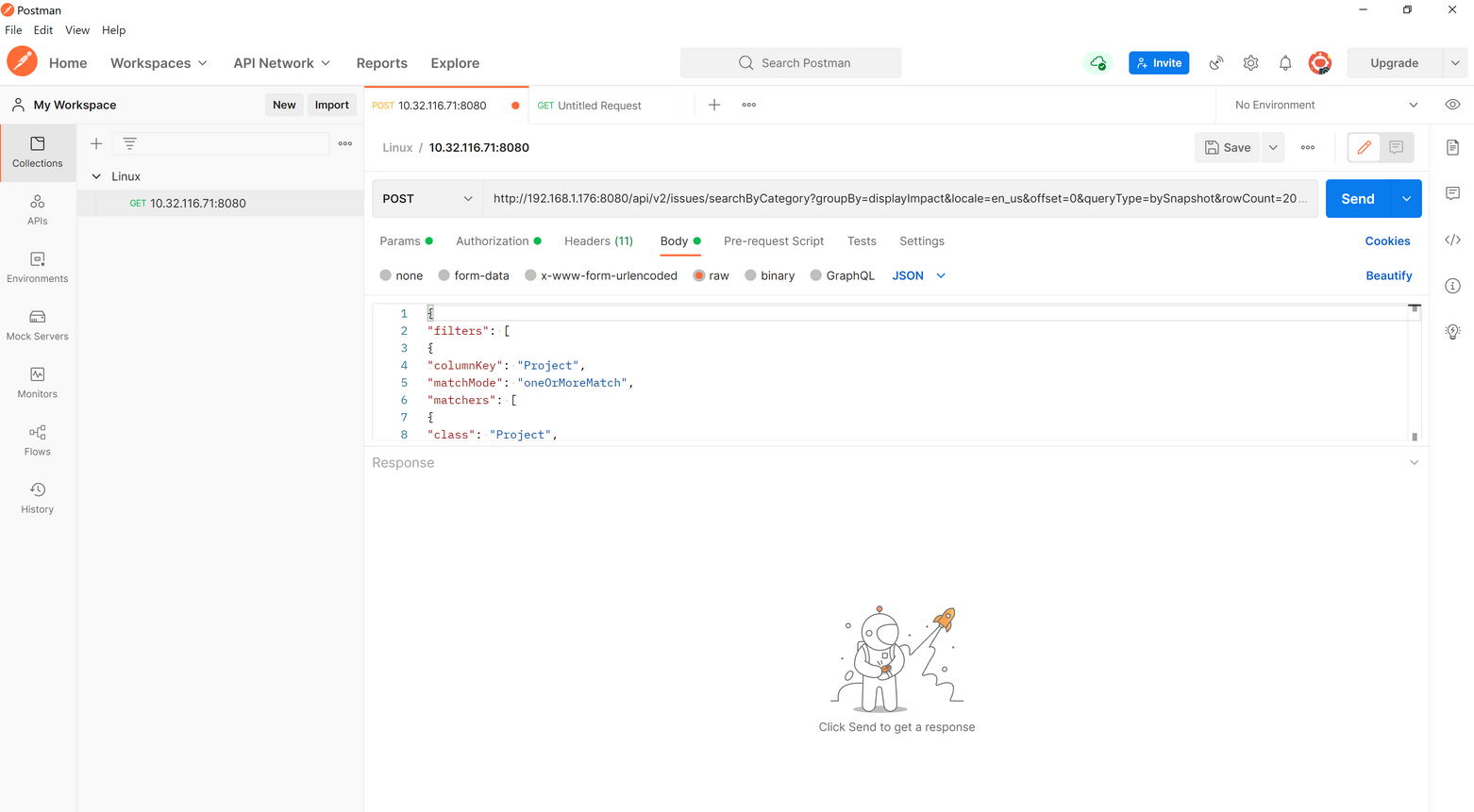Open the Upgrade dropdown arrow
The height and width of the screenshot is (812, 1474).
(1455, 63)
